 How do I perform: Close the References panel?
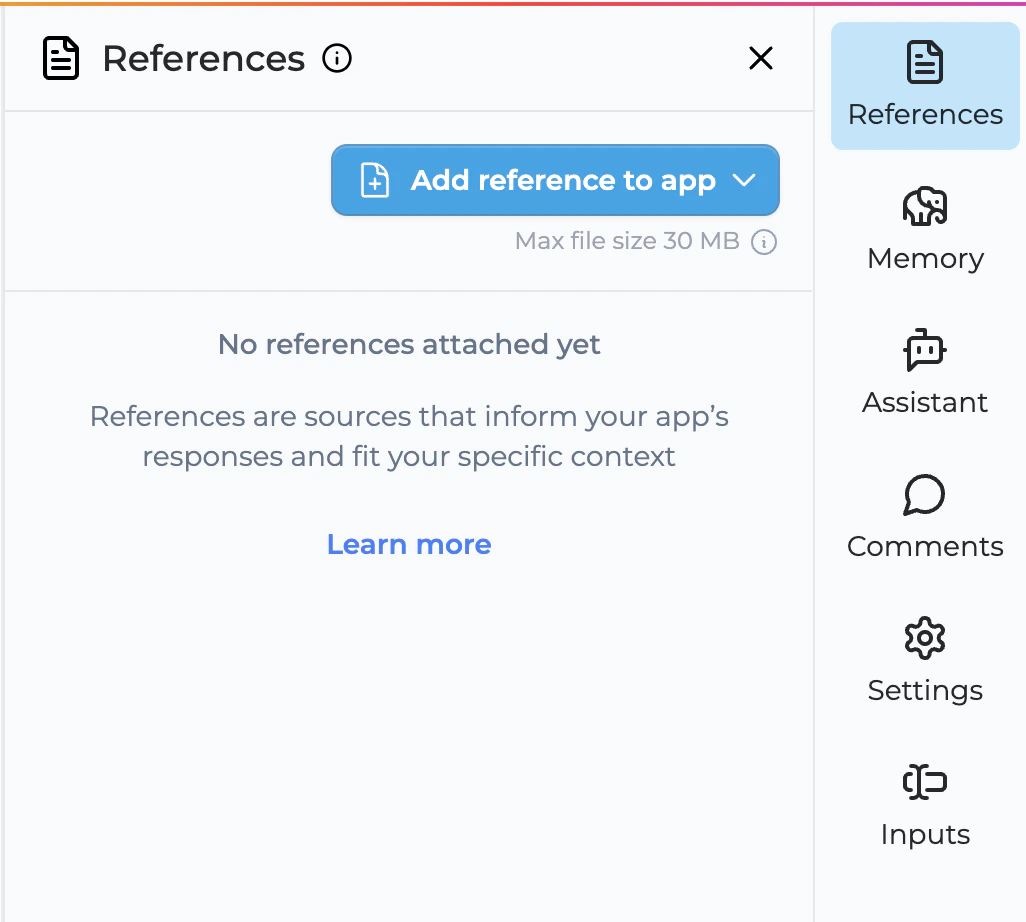click(x=761, y=58)
